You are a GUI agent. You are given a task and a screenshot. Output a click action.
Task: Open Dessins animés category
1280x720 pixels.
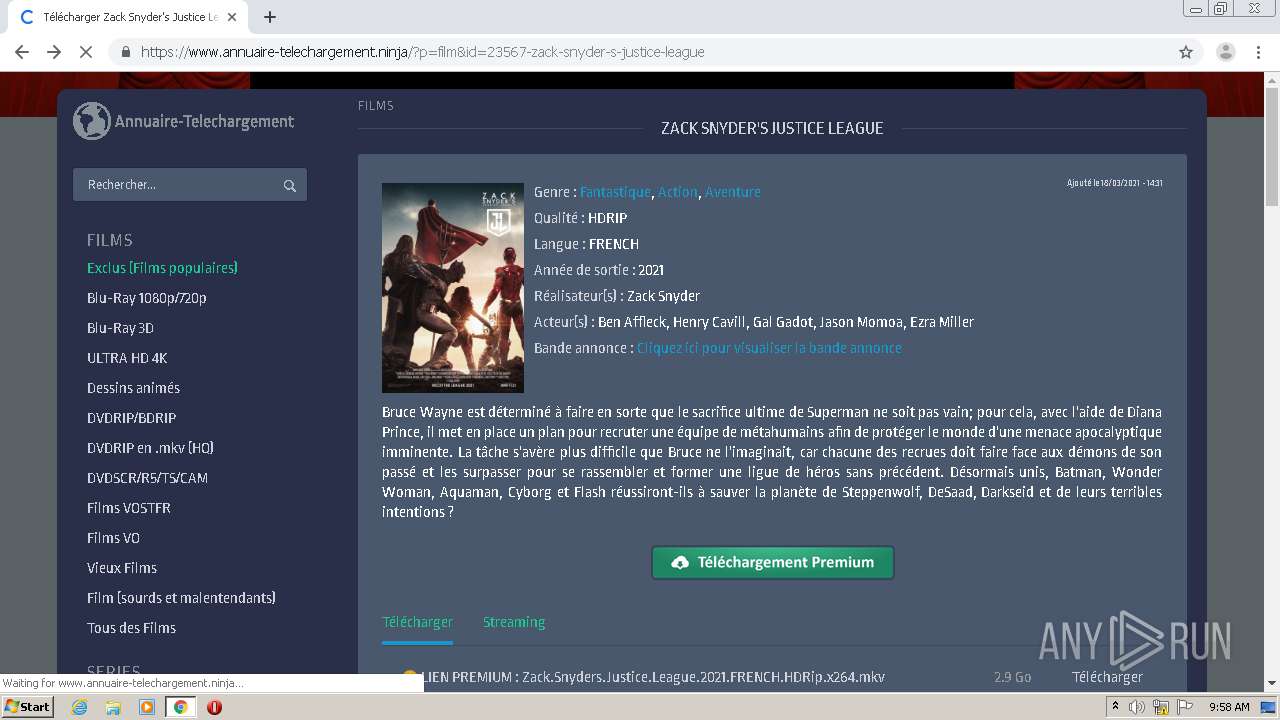(133, 388)
